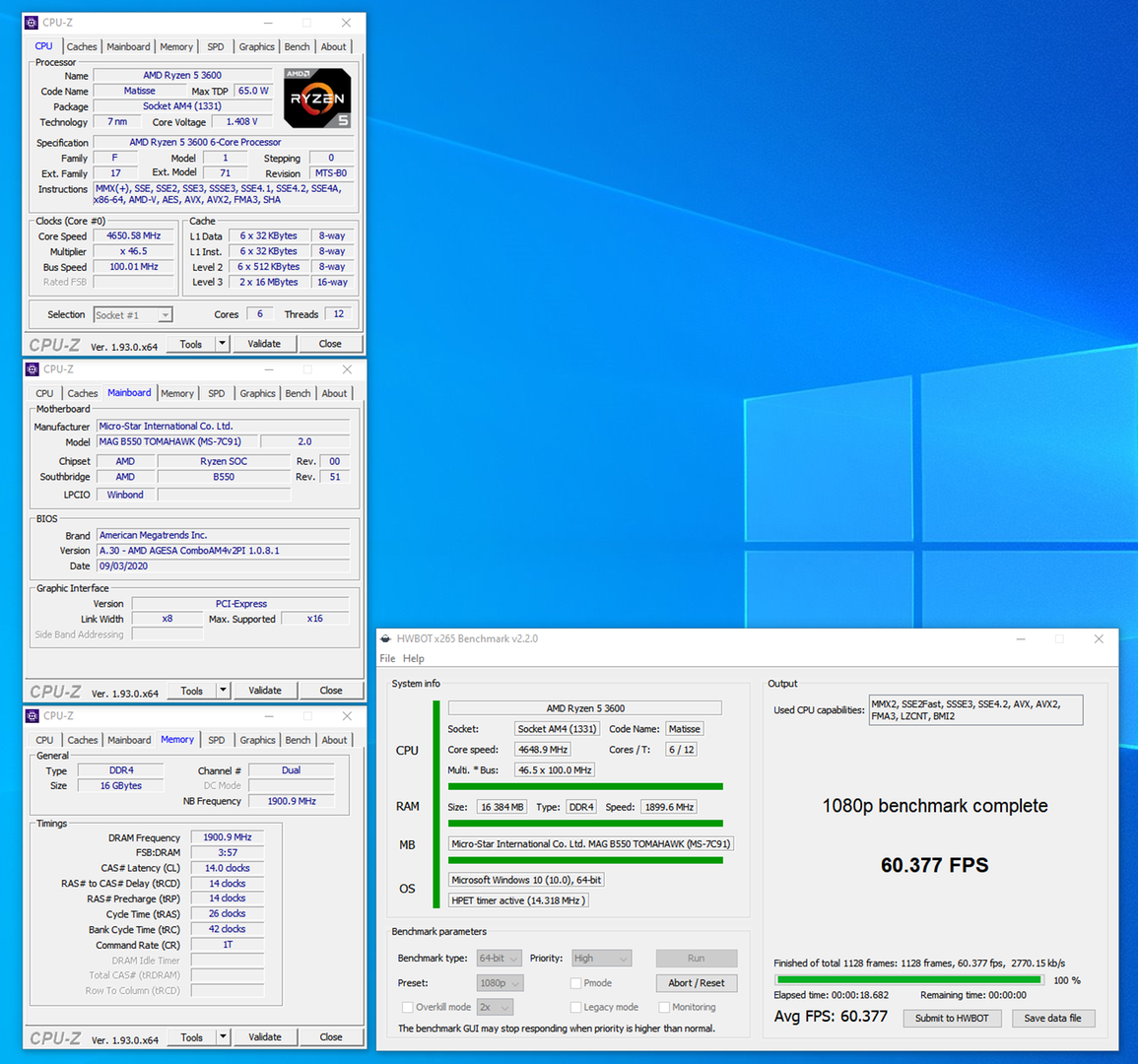The height and width of the screenshot is (1064, 1138).
Task: Open Tools dropdown arrow in CPU window
Action: click(x=223, y=343)
